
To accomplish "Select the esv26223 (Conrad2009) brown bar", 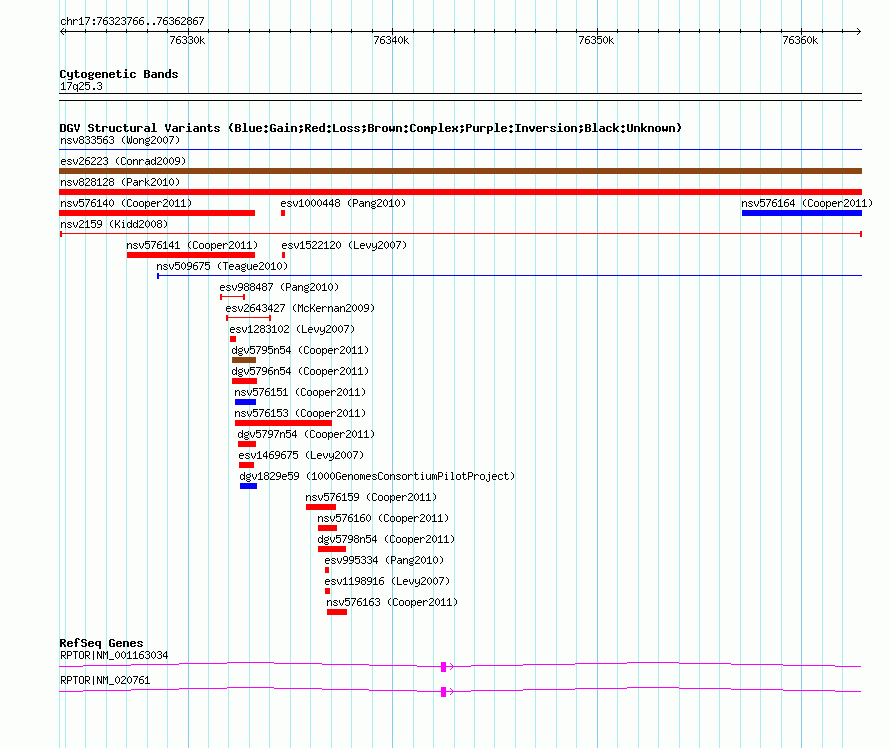I will [x=460, y=171].
